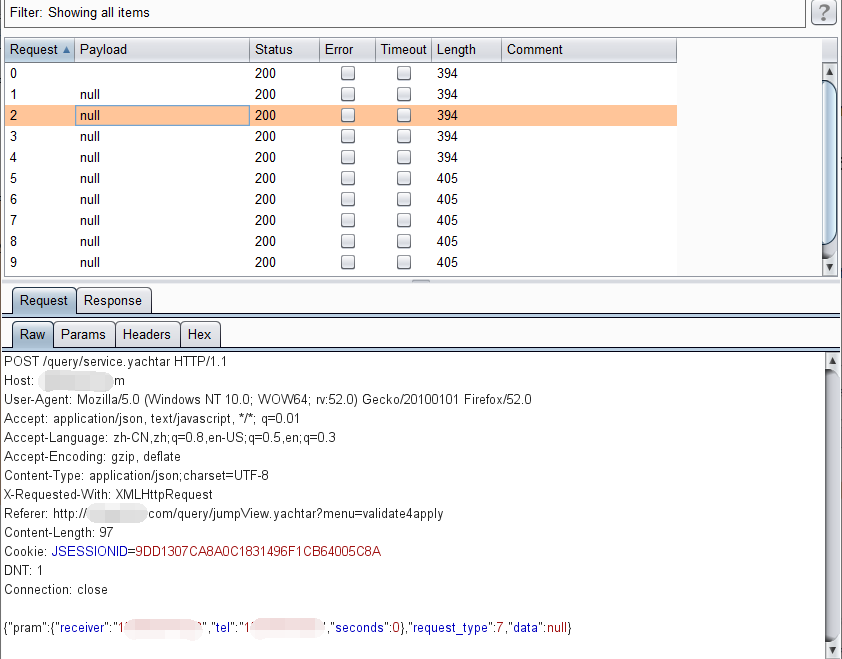Sort by the Length column header

pyautogui.click(x=466, y=50)
